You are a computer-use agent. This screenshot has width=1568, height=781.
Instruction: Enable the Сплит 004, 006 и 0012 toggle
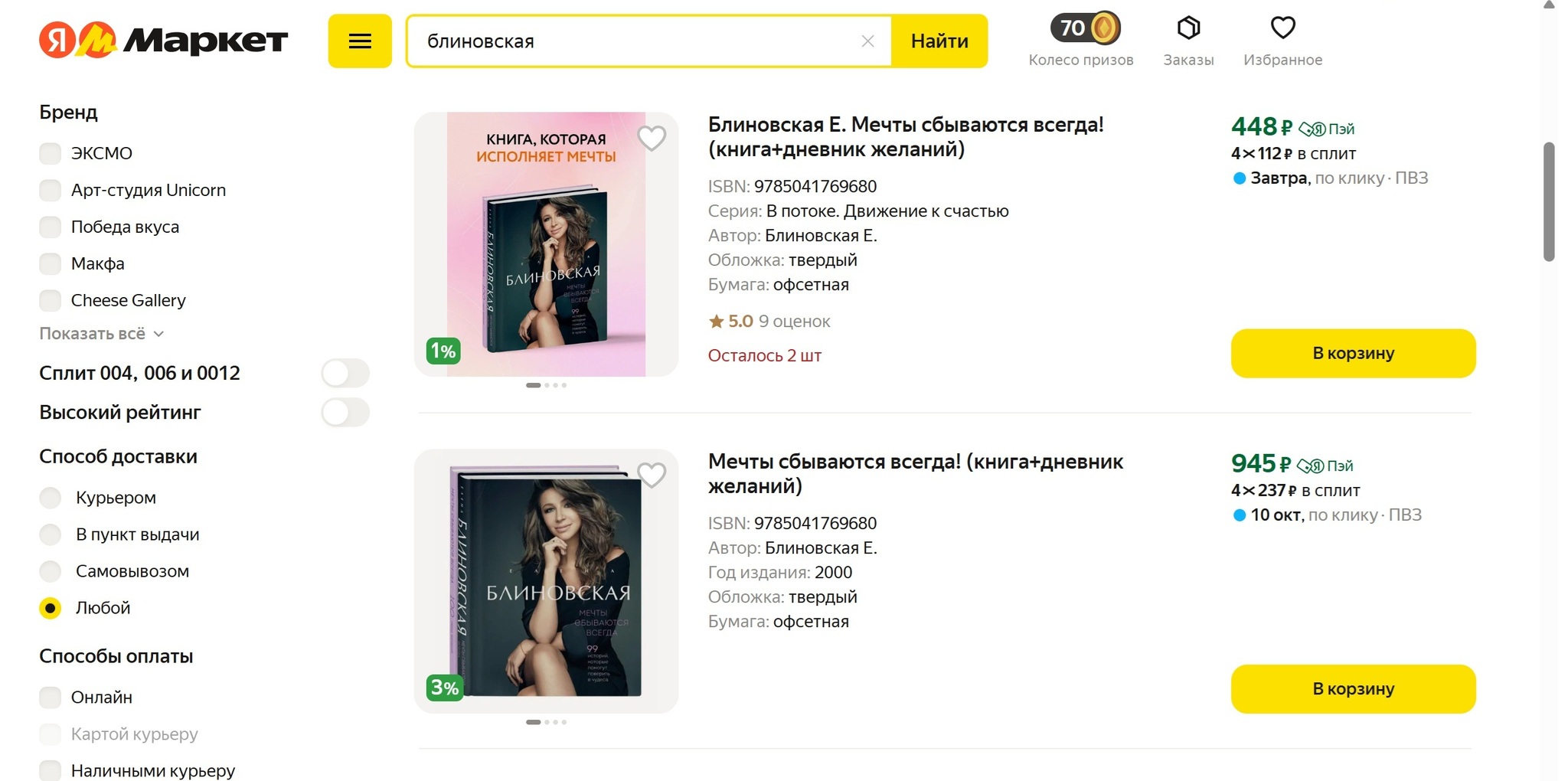pos(345,373)
